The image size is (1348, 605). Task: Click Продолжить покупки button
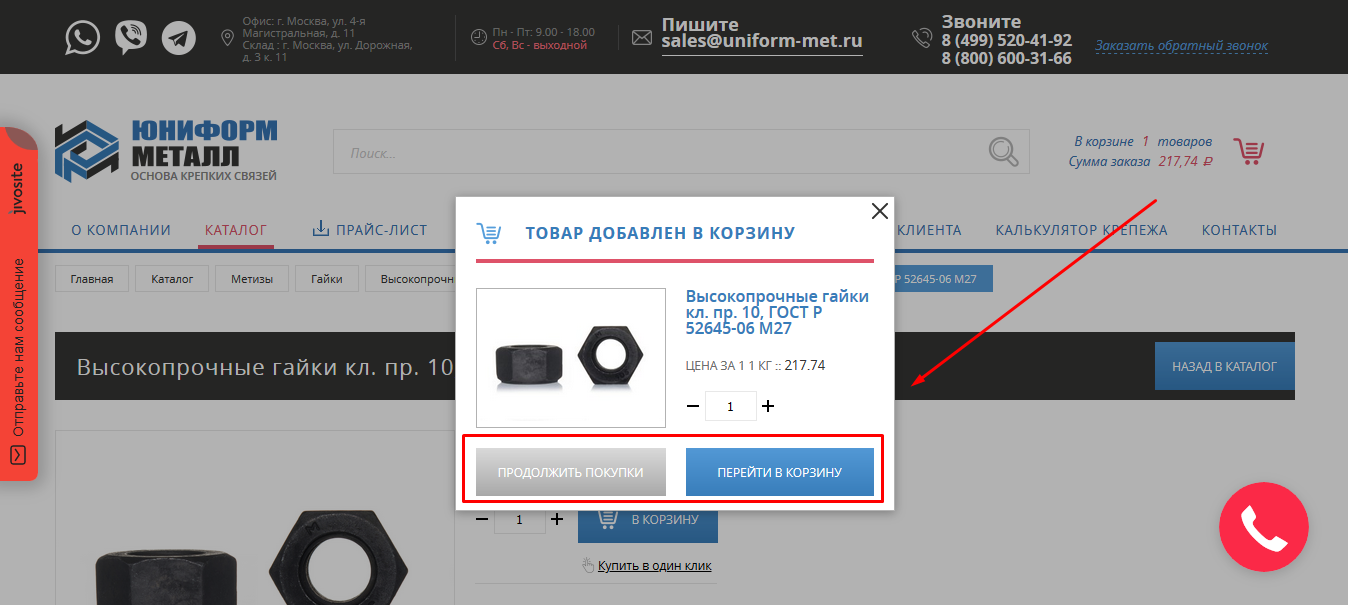tap(570, 472)
